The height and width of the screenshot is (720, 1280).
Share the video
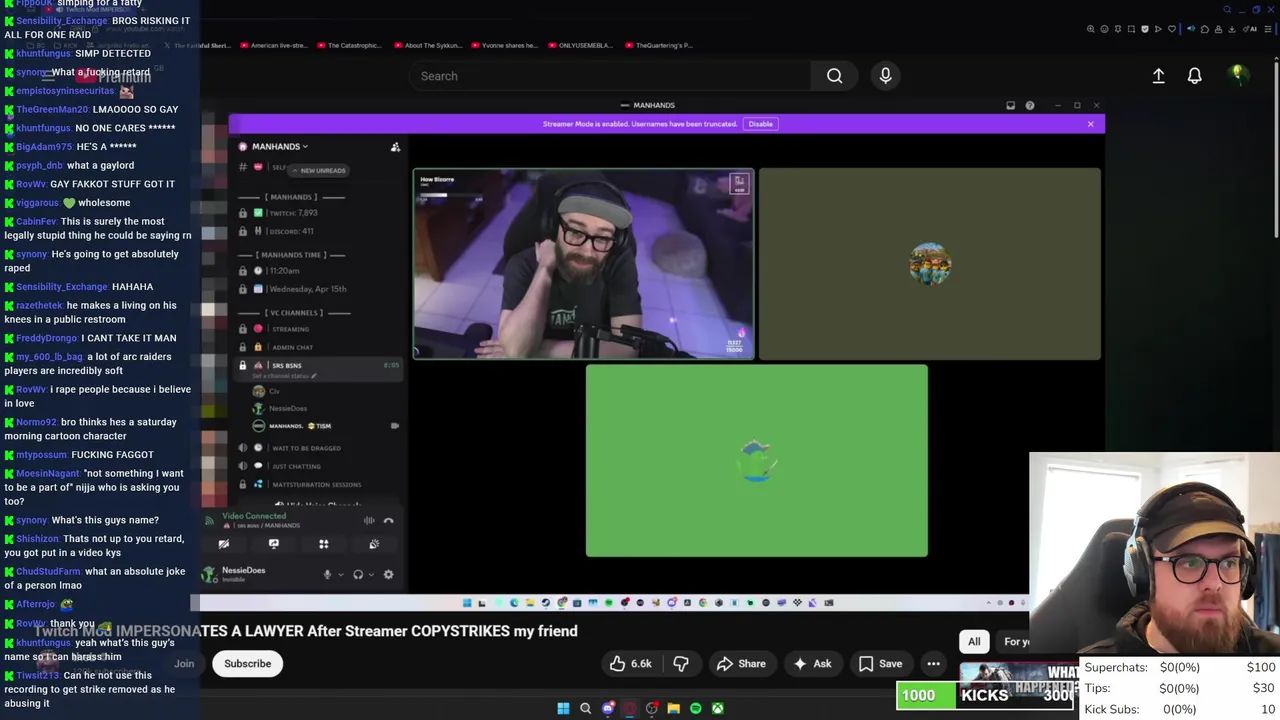click(741, 664)
